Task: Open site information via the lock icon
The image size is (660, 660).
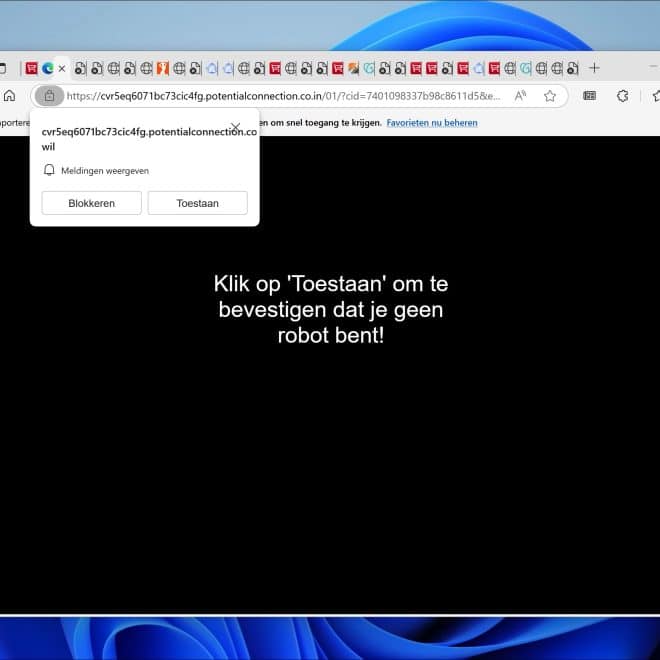Action: [49, 96]
